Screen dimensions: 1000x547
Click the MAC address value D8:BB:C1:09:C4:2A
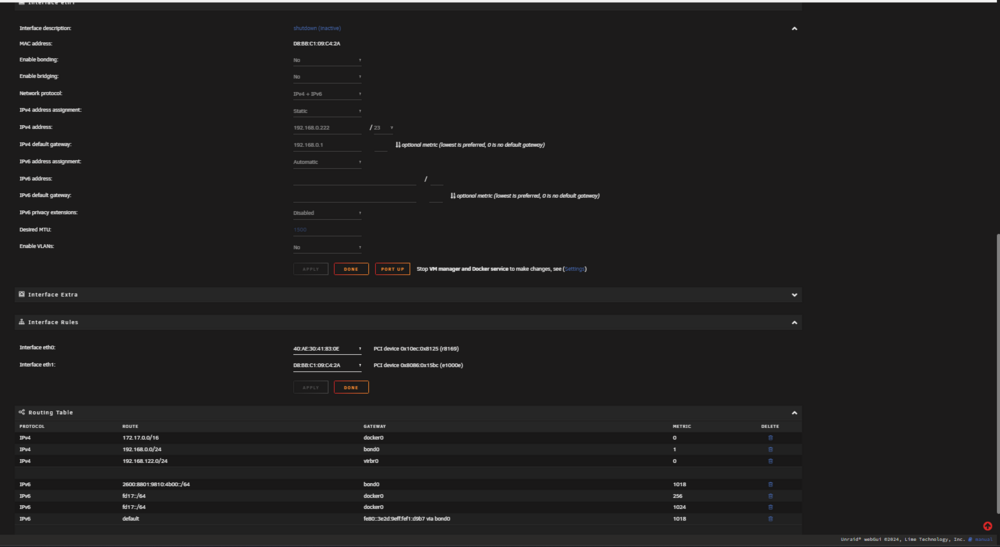(x=316, y=44)
